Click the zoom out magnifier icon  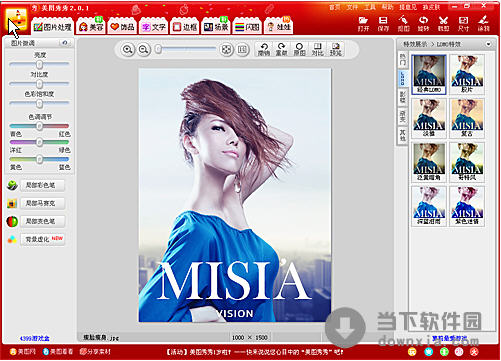144,50
